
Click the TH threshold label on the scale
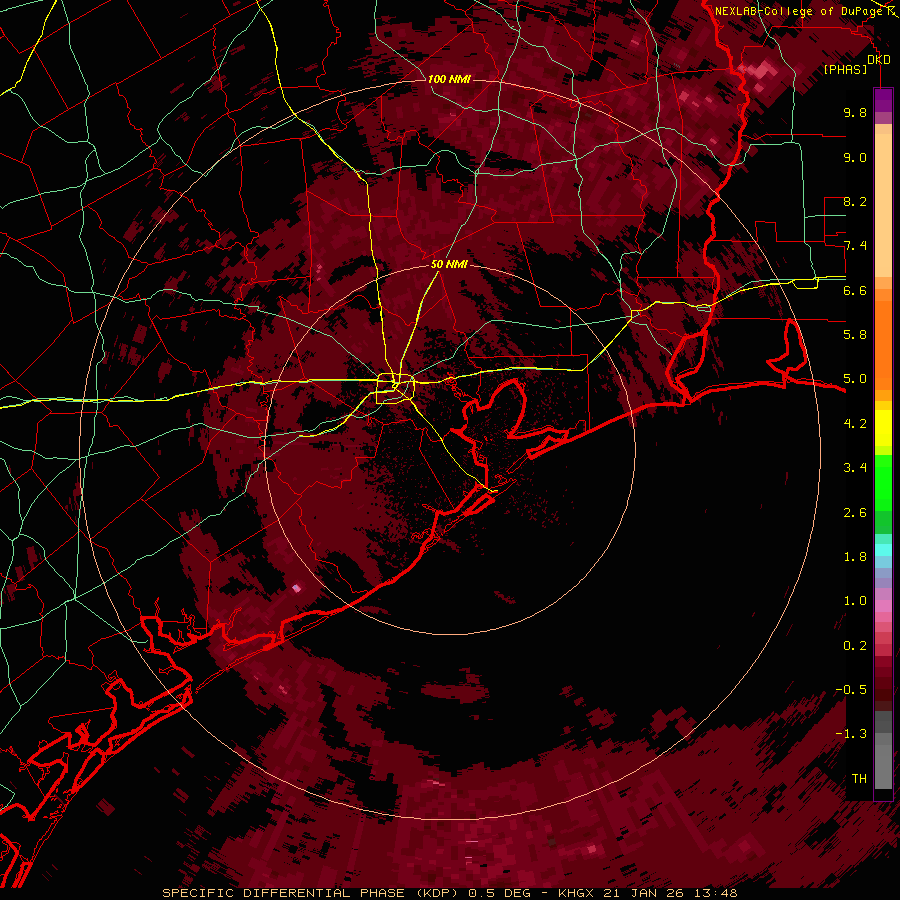(x=859, y=779)
